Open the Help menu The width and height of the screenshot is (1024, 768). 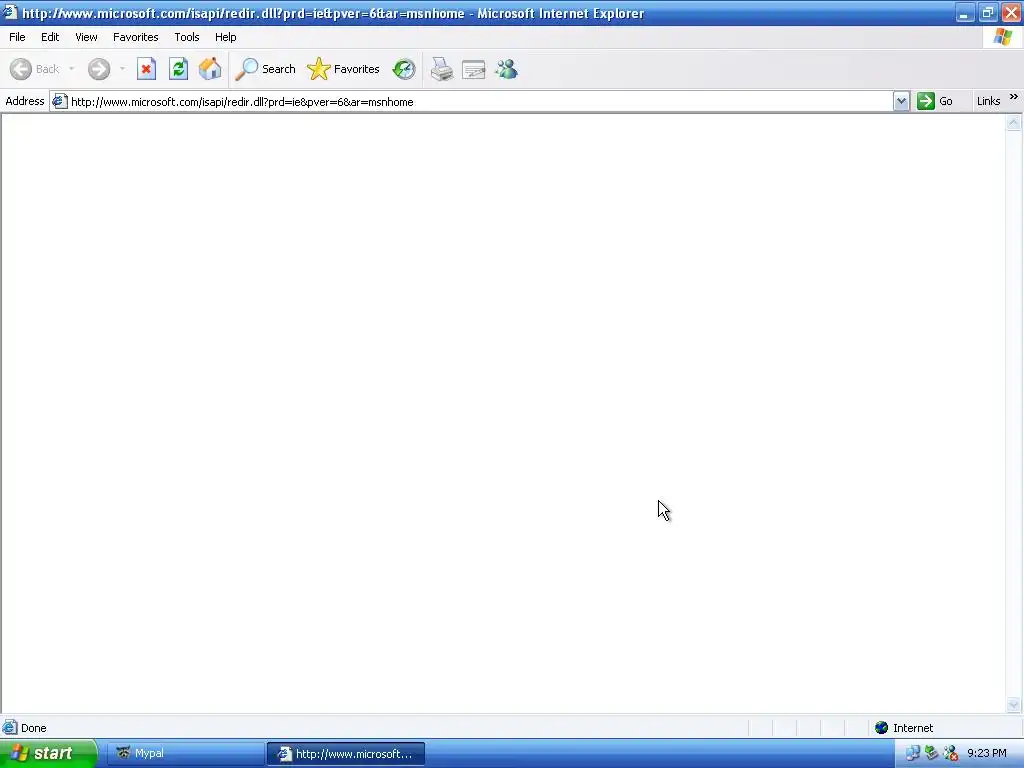tap(225, 37)
